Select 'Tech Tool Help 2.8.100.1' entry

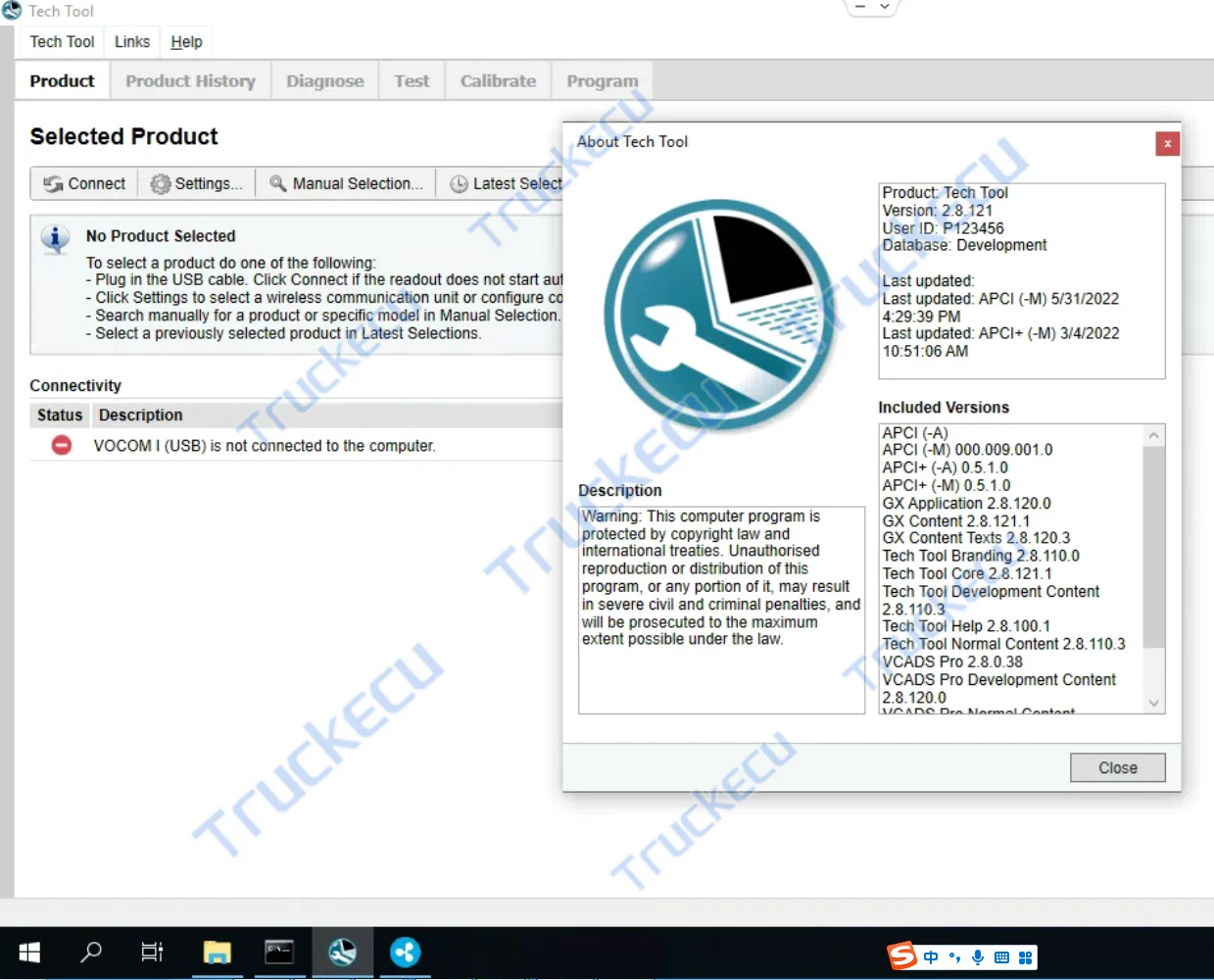(966, 625)
